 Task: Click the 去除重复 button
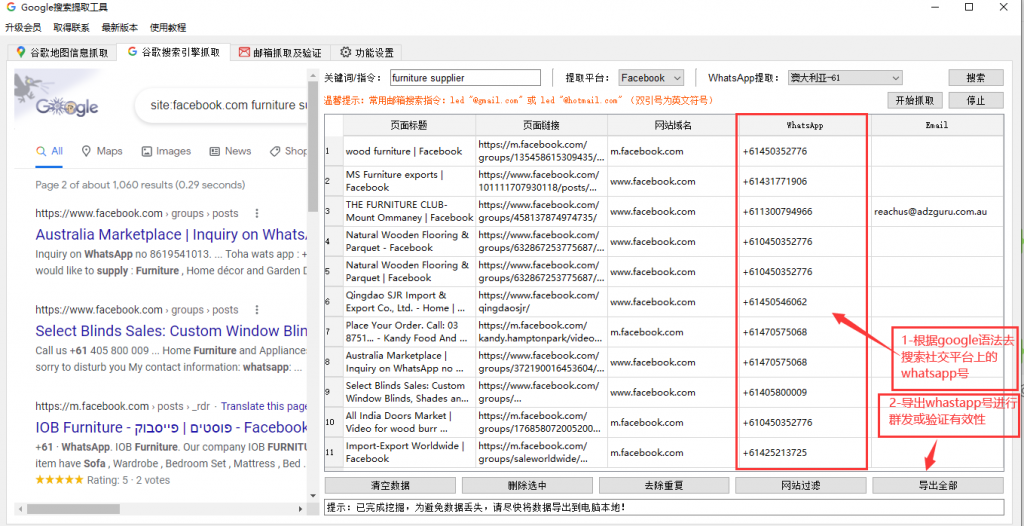664,485
